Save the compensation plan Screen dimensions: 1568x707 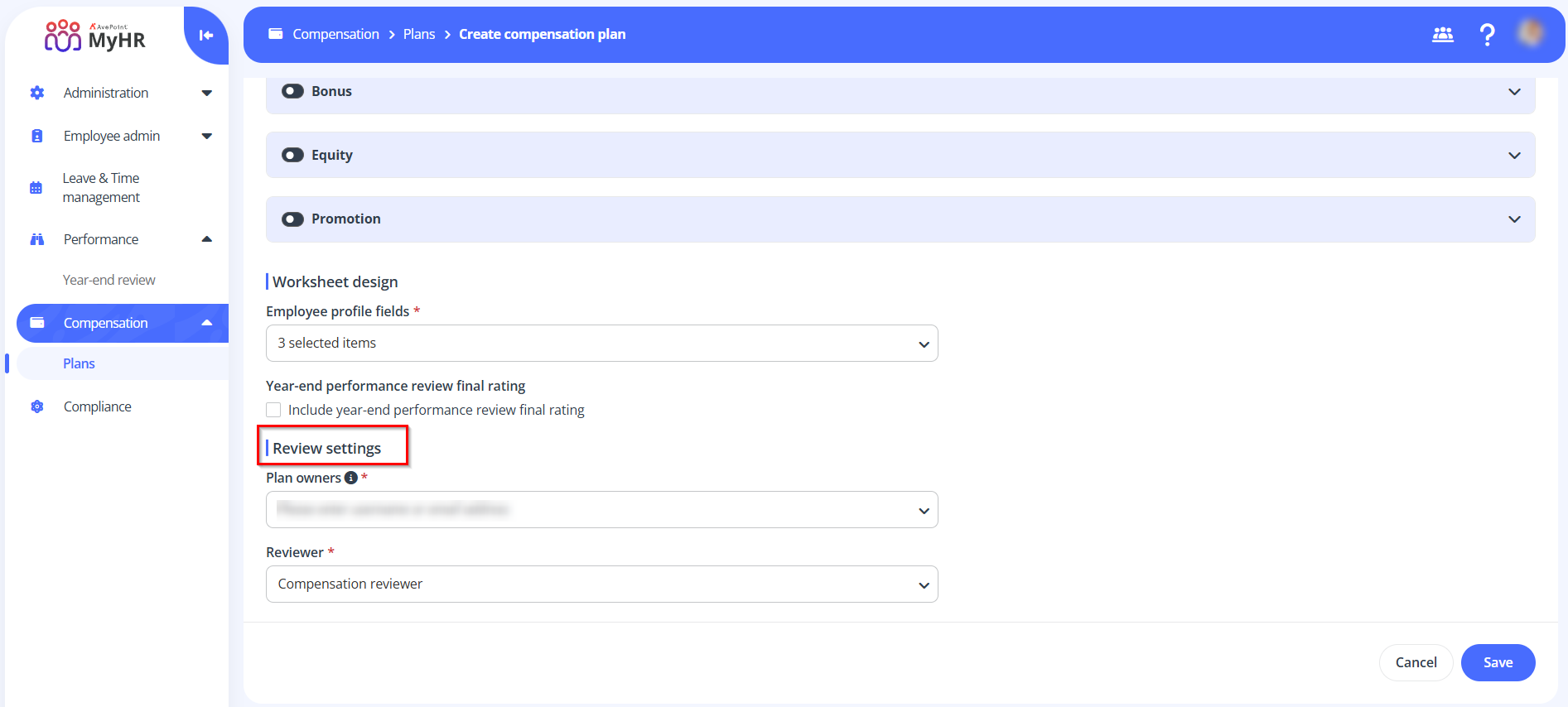pos(1498,662)
